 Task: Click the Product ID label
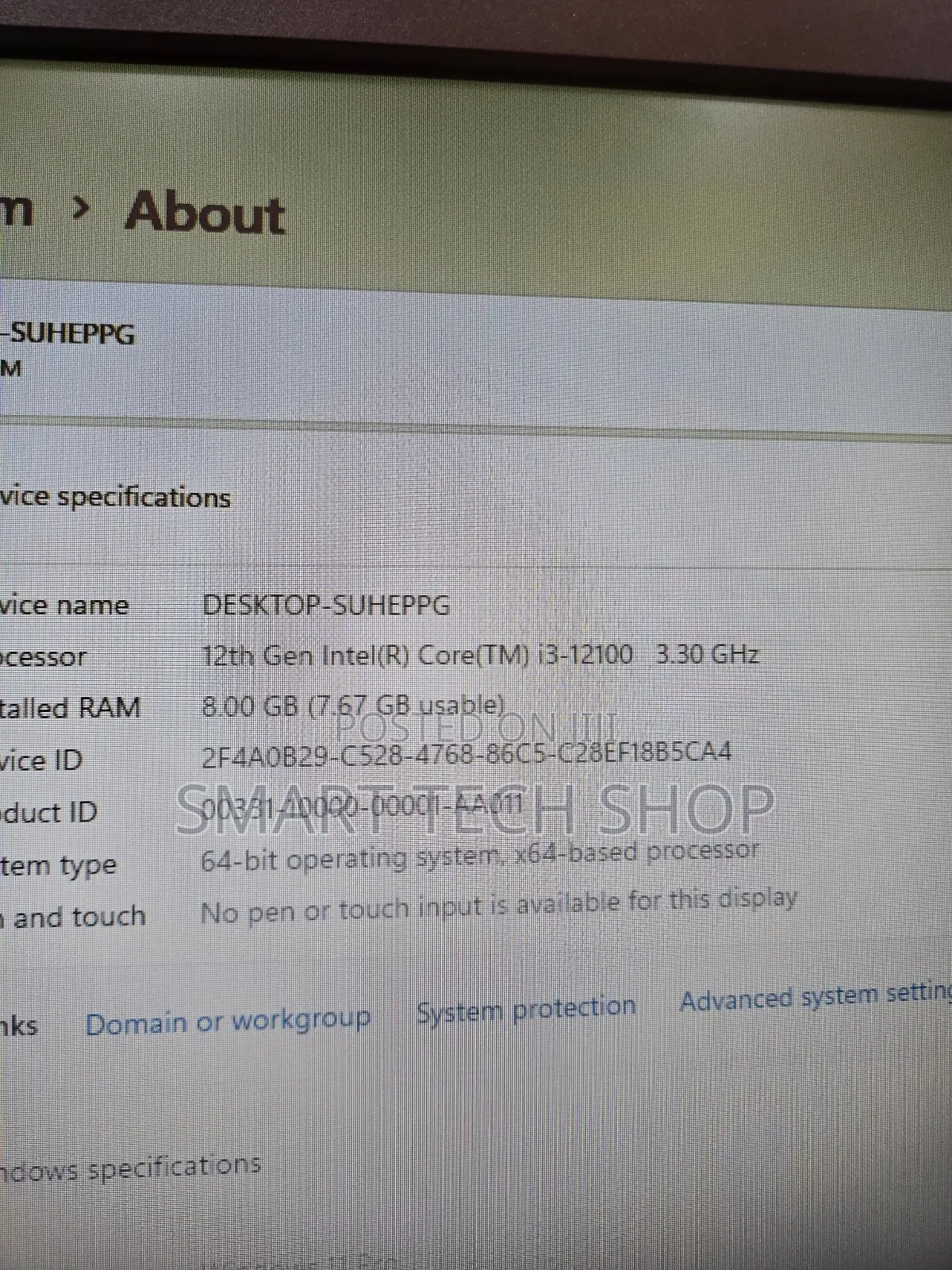48,812
